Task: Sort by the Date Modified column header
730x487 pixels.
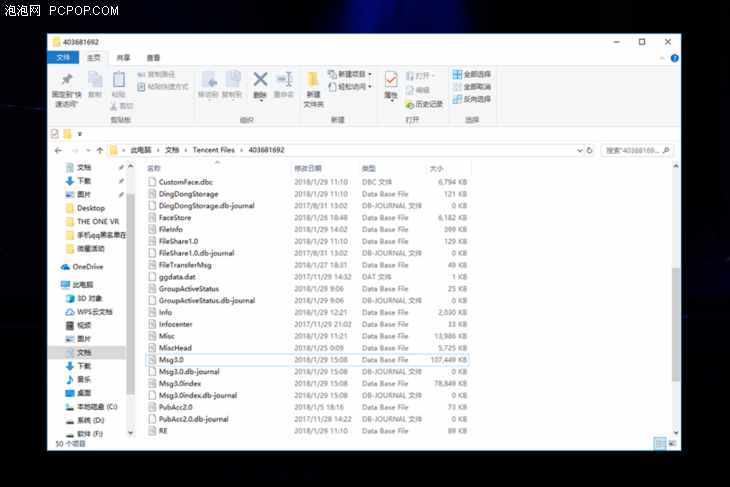Action: tap(308, 169)
